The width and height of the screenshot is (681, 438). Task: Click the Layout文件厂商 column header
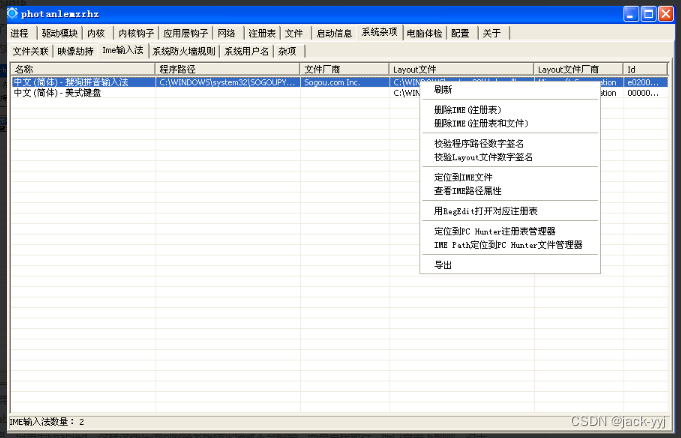pos(579,69)
